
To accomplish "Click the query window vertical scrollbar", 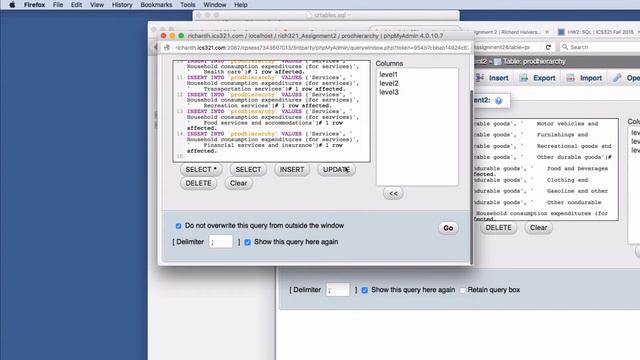I will 471,176.
